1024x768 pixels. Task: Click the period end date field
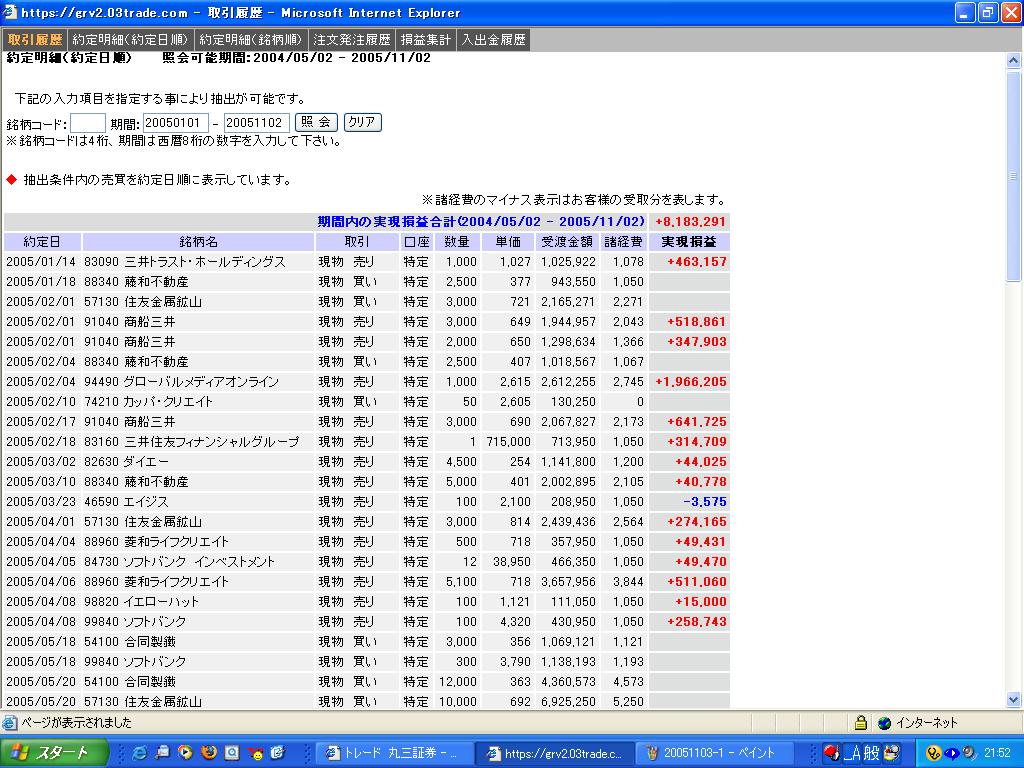pyautogui.click(x=257, y=123)
